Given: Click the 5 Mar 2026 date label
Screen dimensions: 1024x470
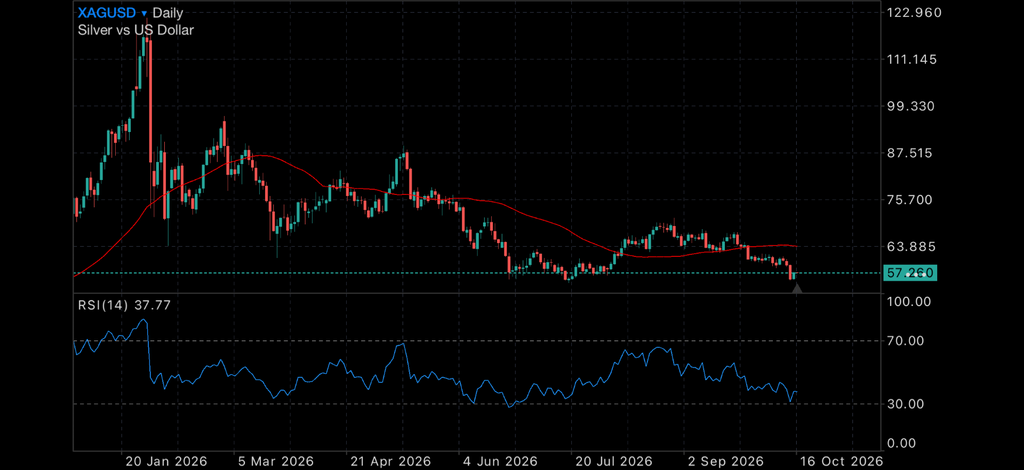Looking at the screenshot, I should click(276, 462).
